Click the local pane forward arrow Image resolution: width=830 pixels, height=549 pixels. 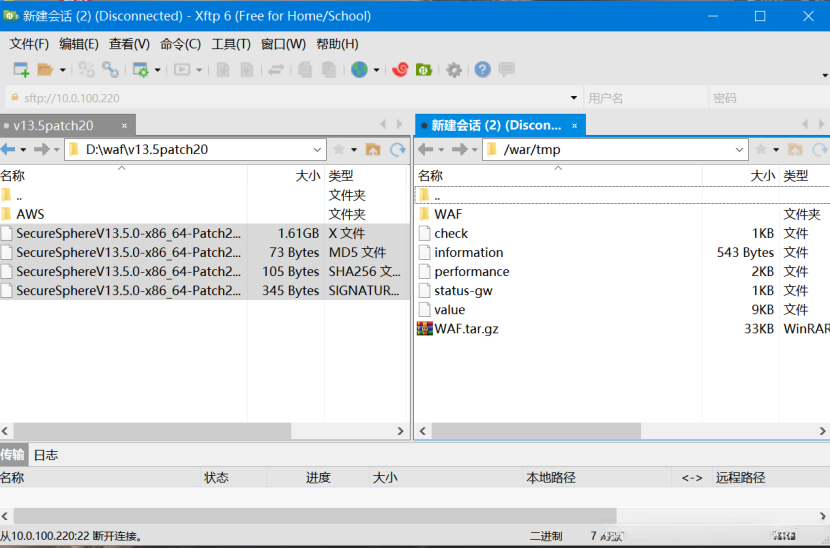point(41,150)
